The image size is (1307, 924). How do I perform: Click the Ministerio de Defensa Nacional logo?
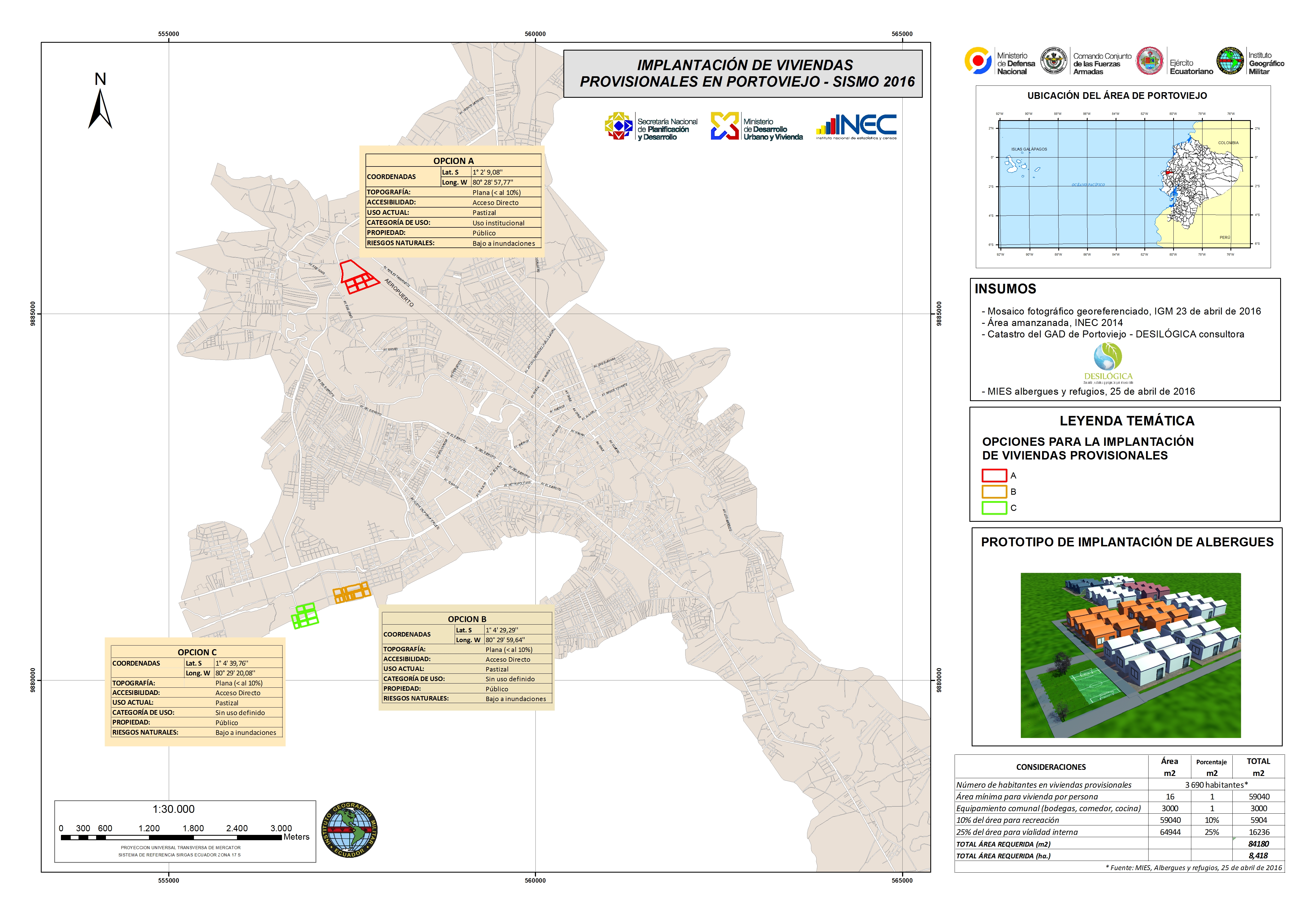(x=978, y=61)
